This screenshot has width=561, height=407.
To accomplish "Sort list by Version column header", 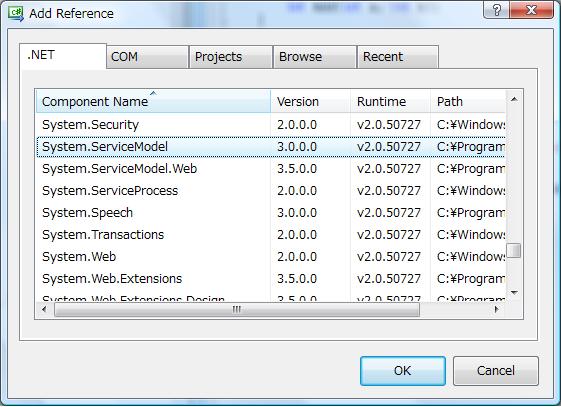I will click(x=311, y=102).
